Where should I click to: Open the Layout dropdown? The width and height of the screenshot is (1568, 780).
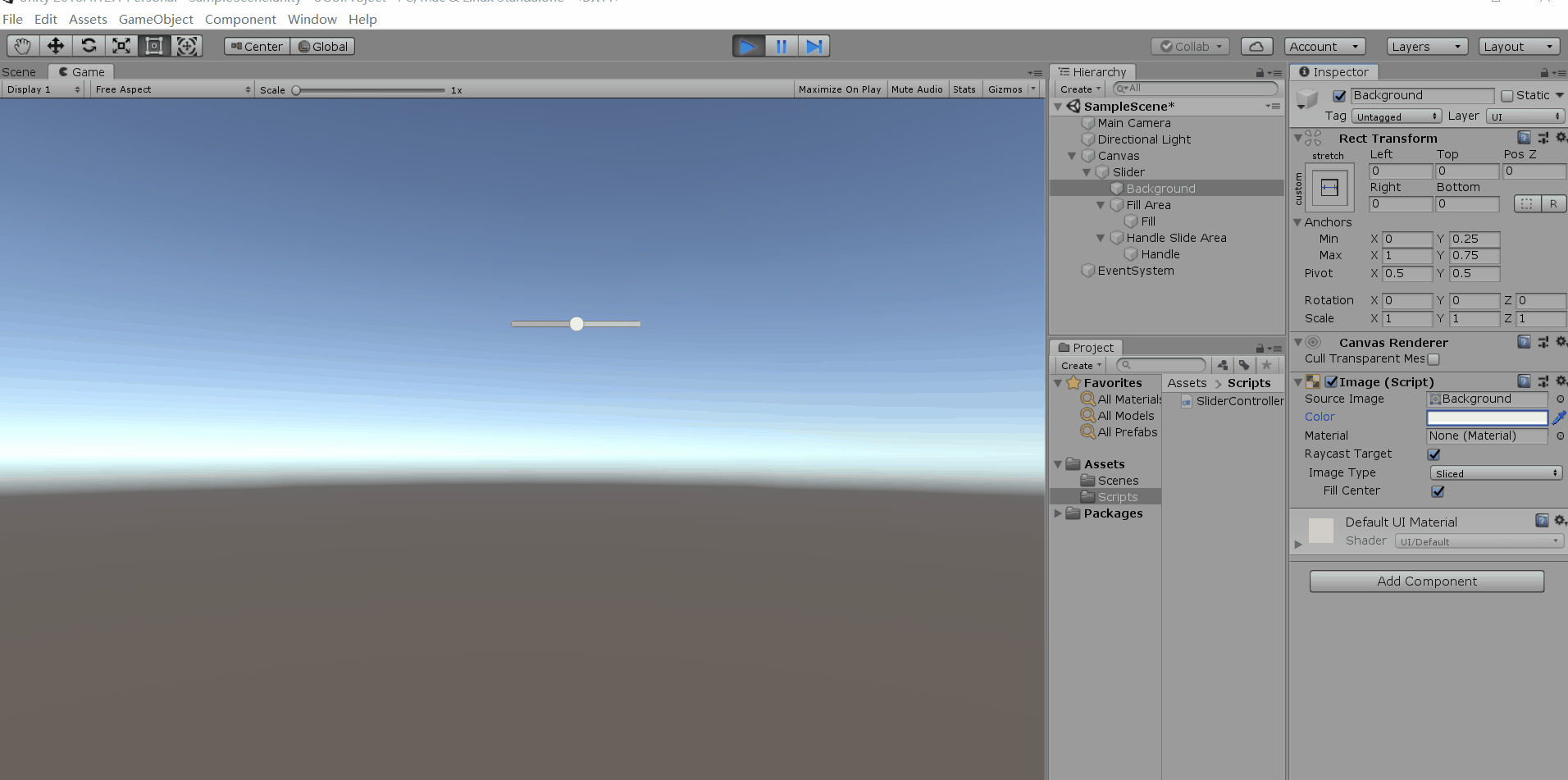(x=1519, y=47)
